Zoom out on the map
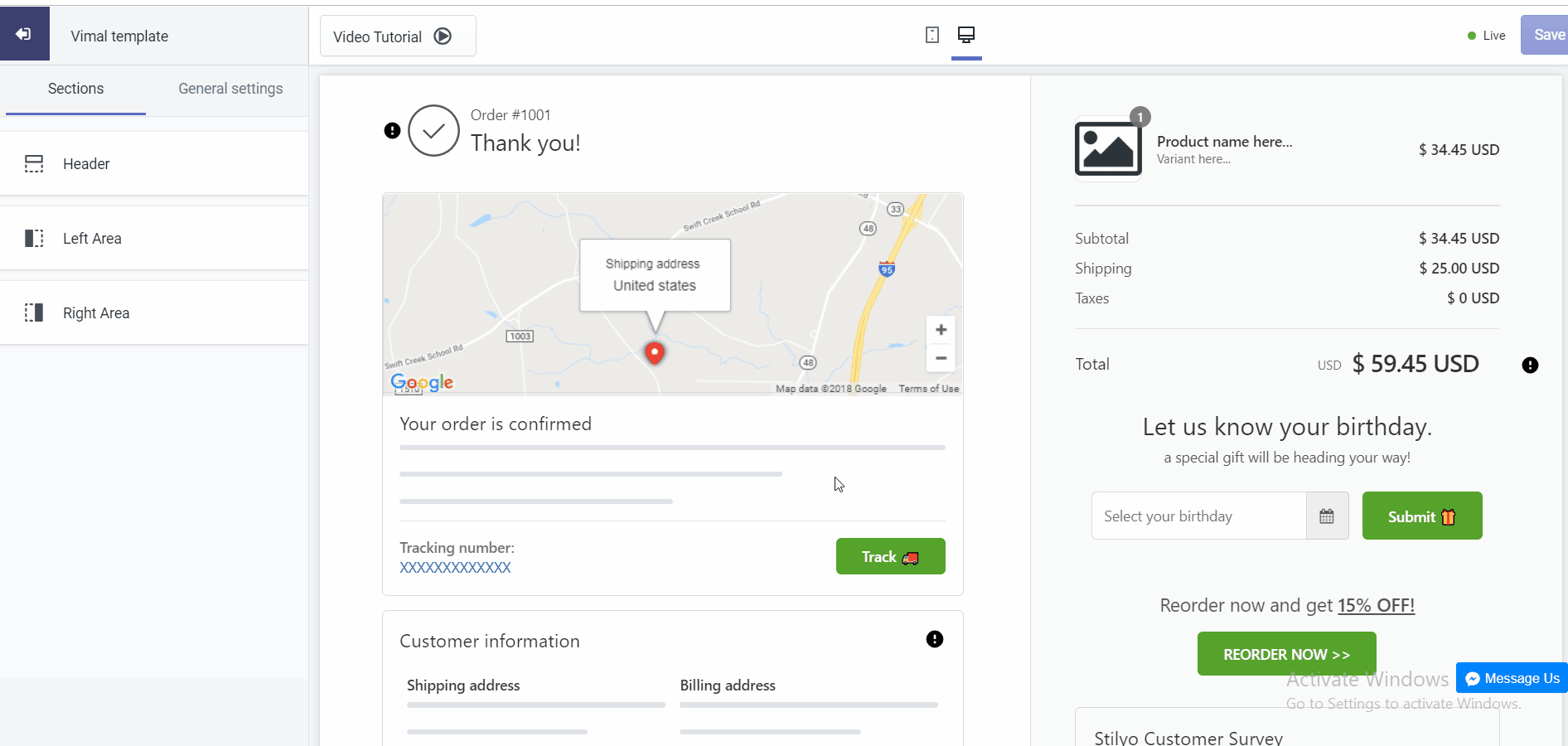Screen dimensions: 1568x746 941,358
